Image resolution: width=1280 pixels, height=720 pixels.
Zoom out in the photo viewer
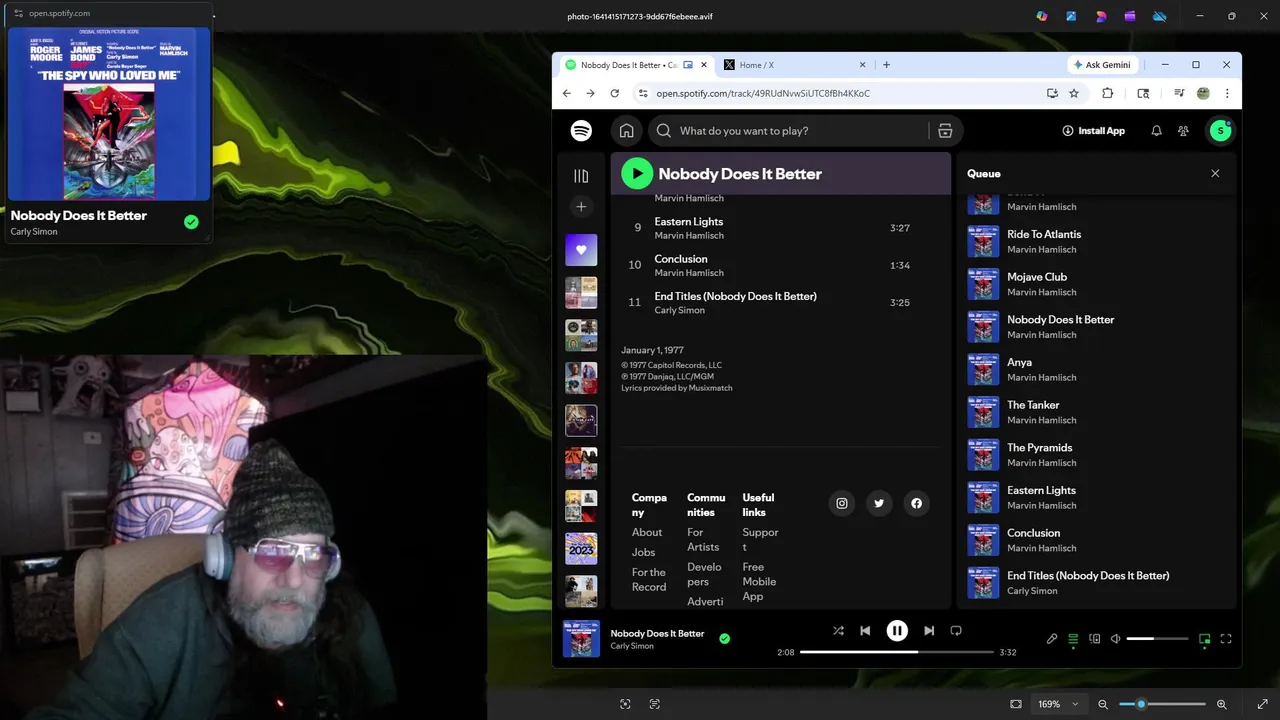[1103, 704]
